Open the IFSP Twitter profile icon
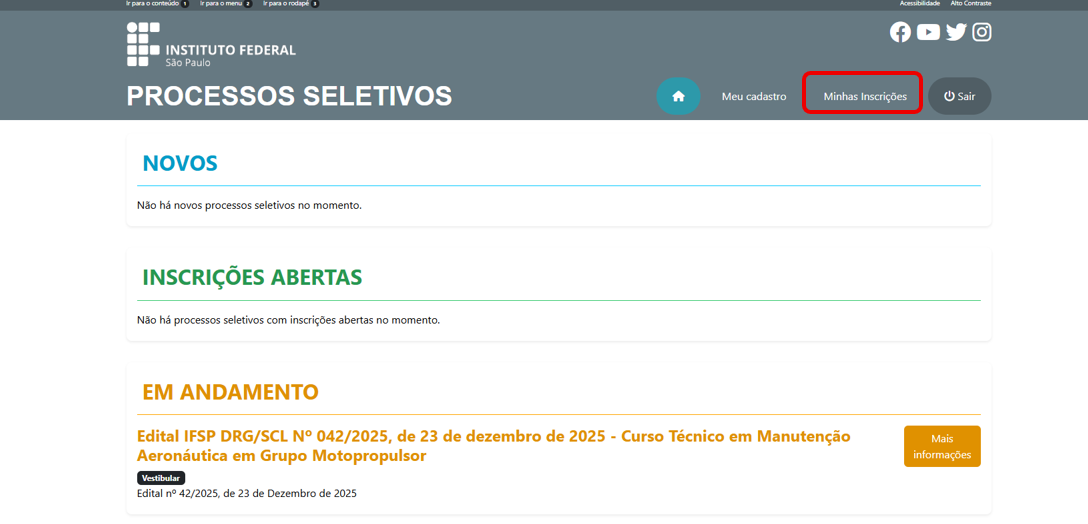Image resolution: width=1088 pixels, height=524 pixels. coord(956,32)
